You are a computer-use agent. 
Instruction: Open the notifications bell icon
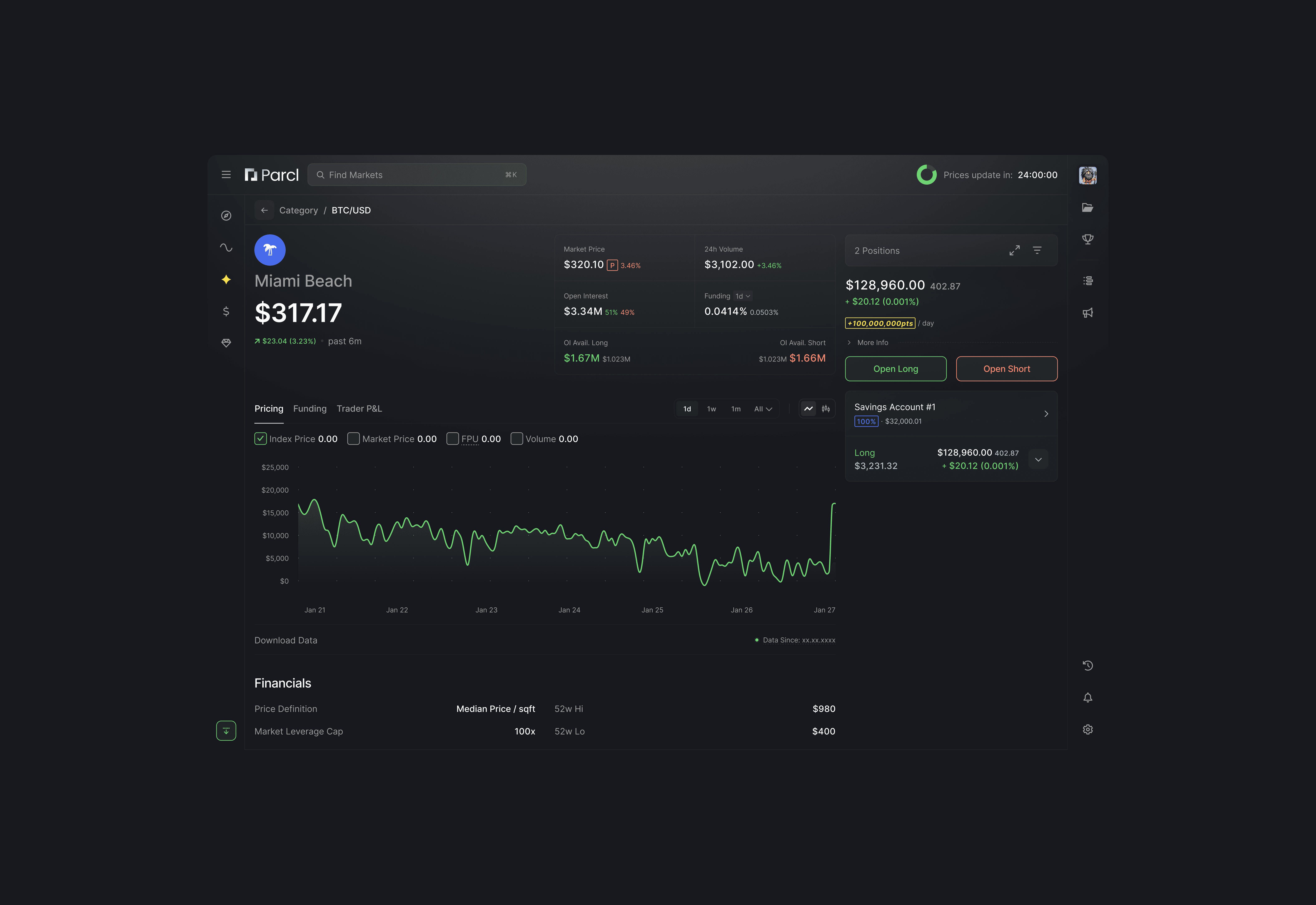point(1088,697)
